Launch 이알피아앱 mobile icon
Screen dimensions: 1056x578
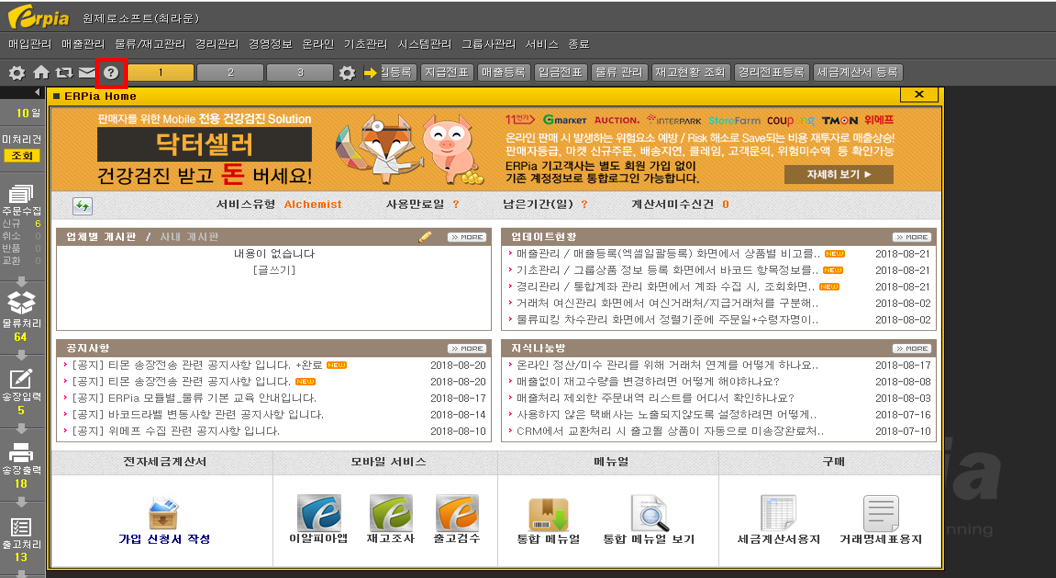tap(319, 513)
